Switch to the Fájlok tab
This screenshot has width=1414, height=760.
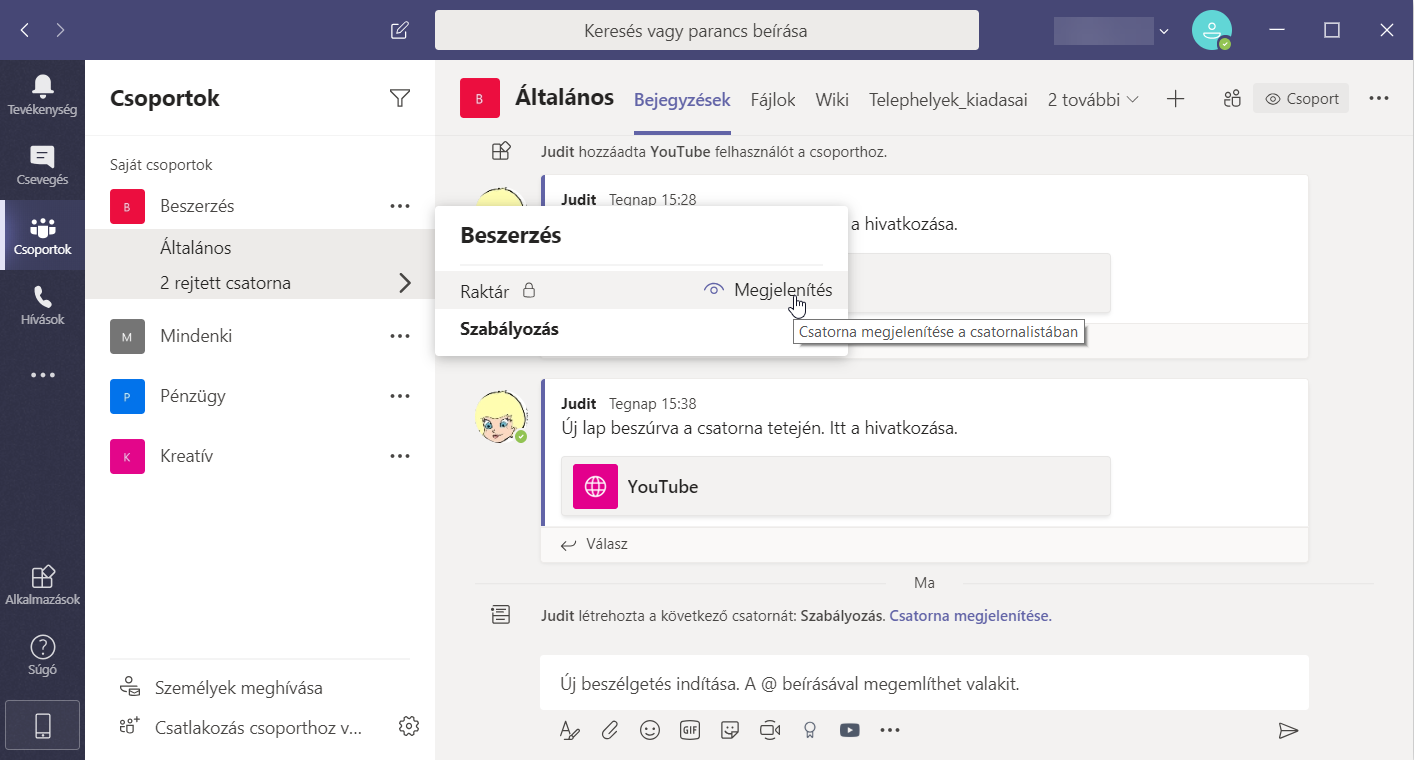[x=773, y=100]
